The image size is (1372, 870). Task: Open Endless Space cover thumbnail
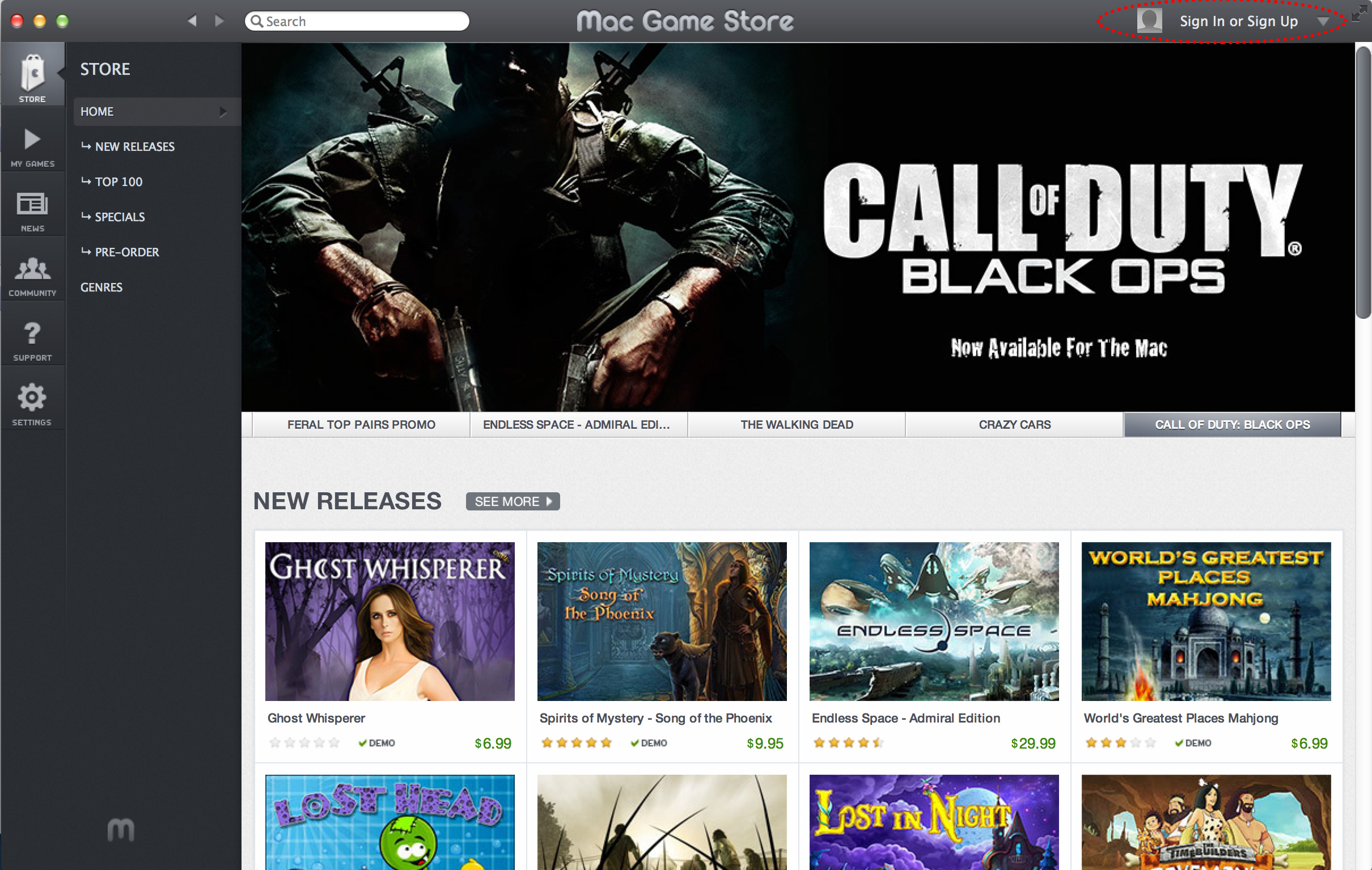(x=934, y=622)
